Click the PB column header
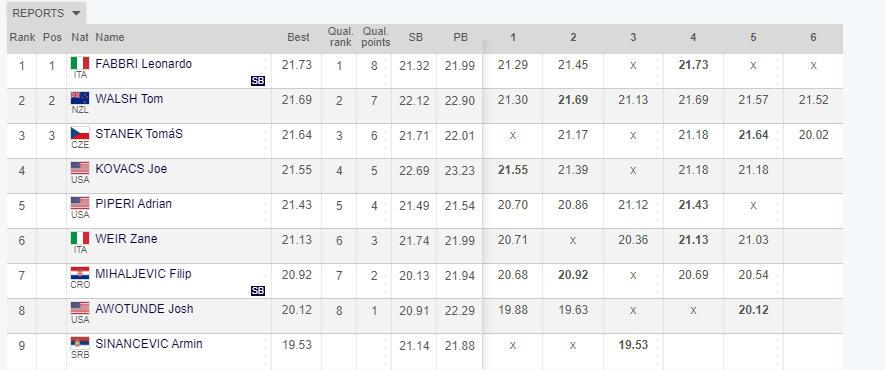This screenshot has width=885, height=370. pos(461,37)
